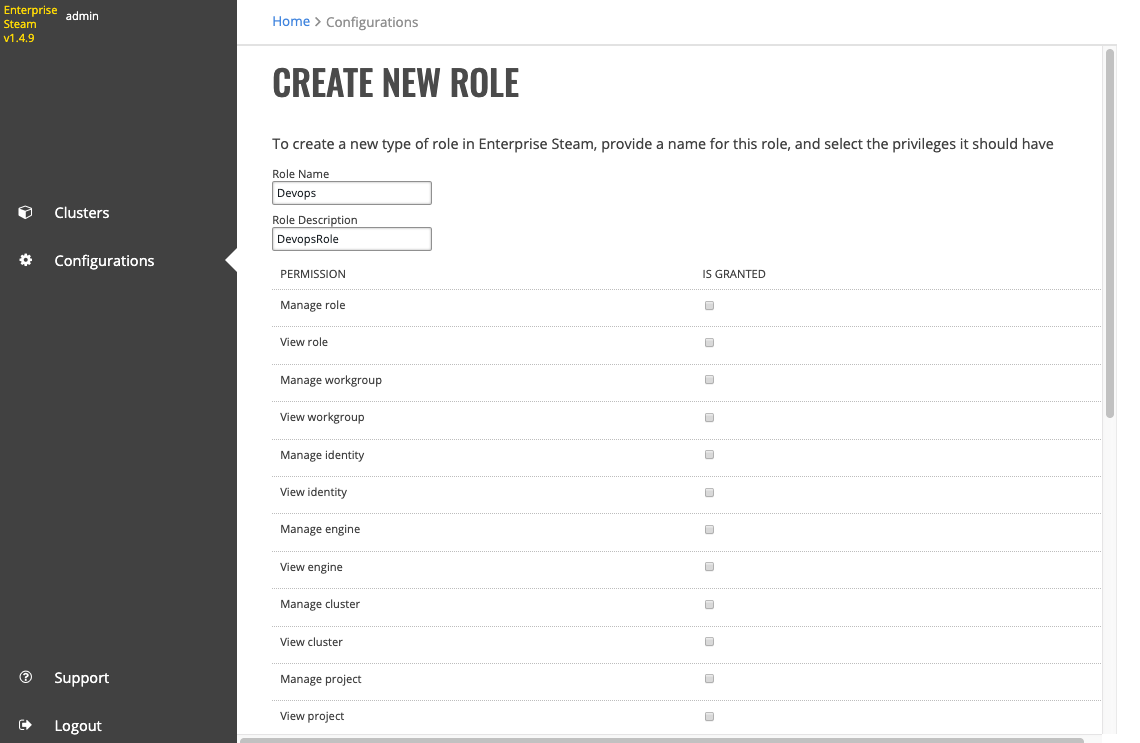Click the 'Role Name' field label
The image size is (1140, 743).
[300, 174]
